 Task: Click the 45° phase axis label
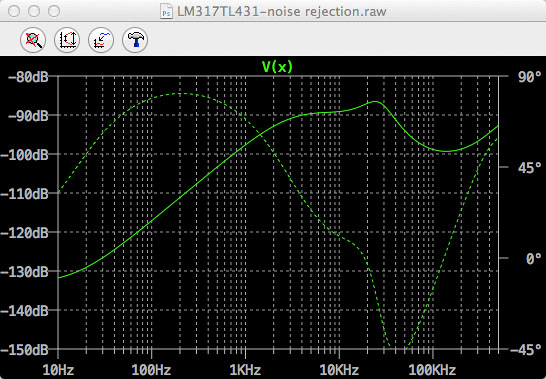coord(530,168)
